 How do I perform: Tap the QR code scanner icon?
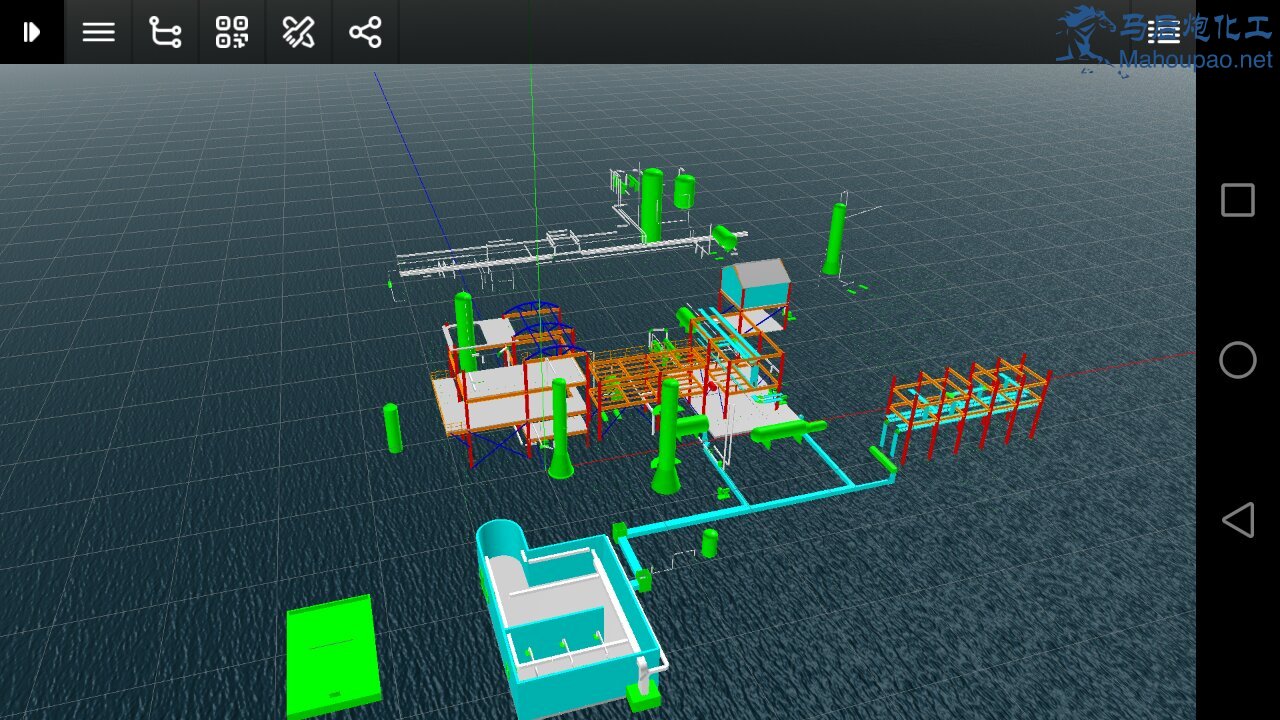tap(232, 32)
